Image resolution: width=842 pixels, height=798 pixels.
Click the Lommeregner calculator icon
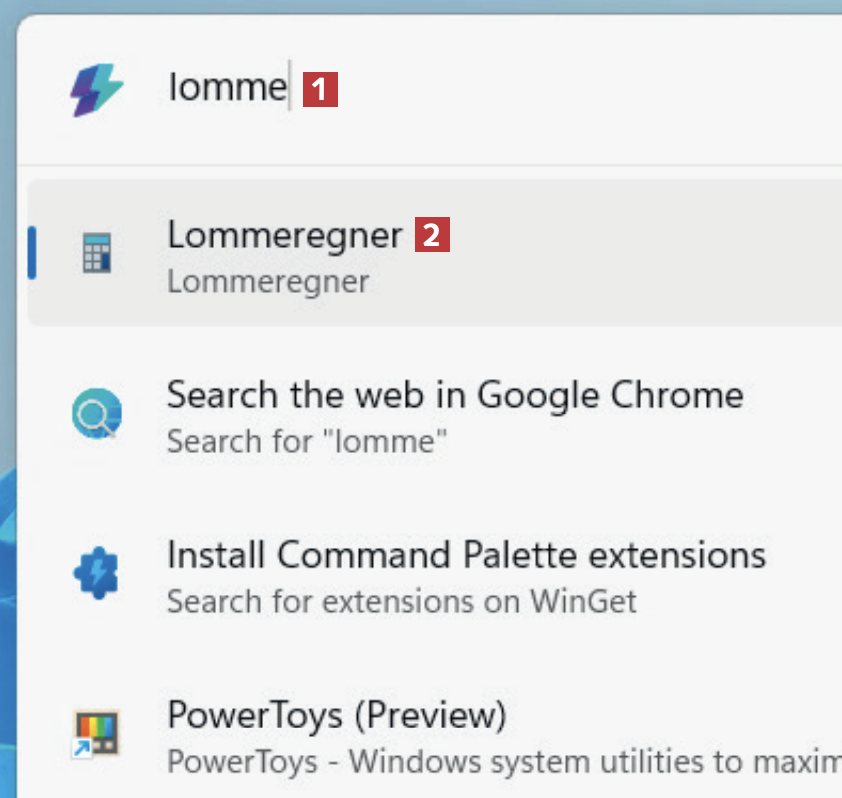click(x=96, y=253)
